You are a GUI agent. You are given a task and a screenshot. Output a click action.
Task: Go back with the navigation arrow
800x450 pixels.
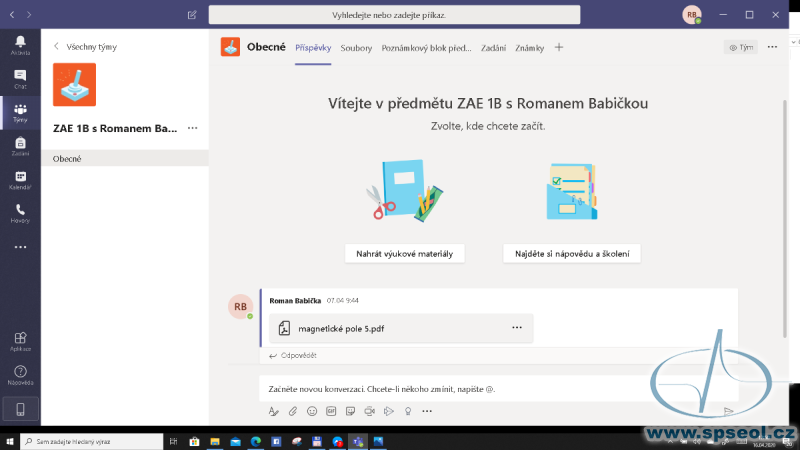[x=12, y=15]
